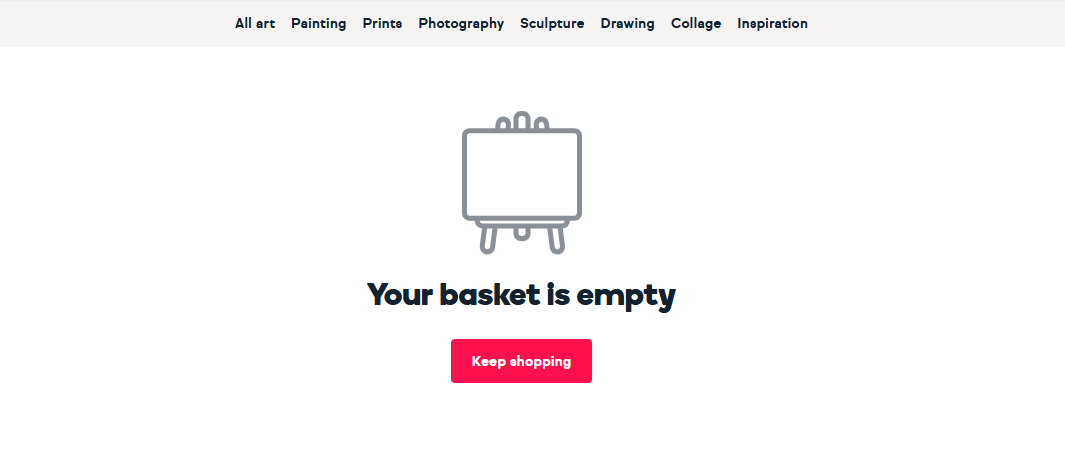Visit the Collage category
Viewport: 1065px width, 462px height.
(696, 24)
